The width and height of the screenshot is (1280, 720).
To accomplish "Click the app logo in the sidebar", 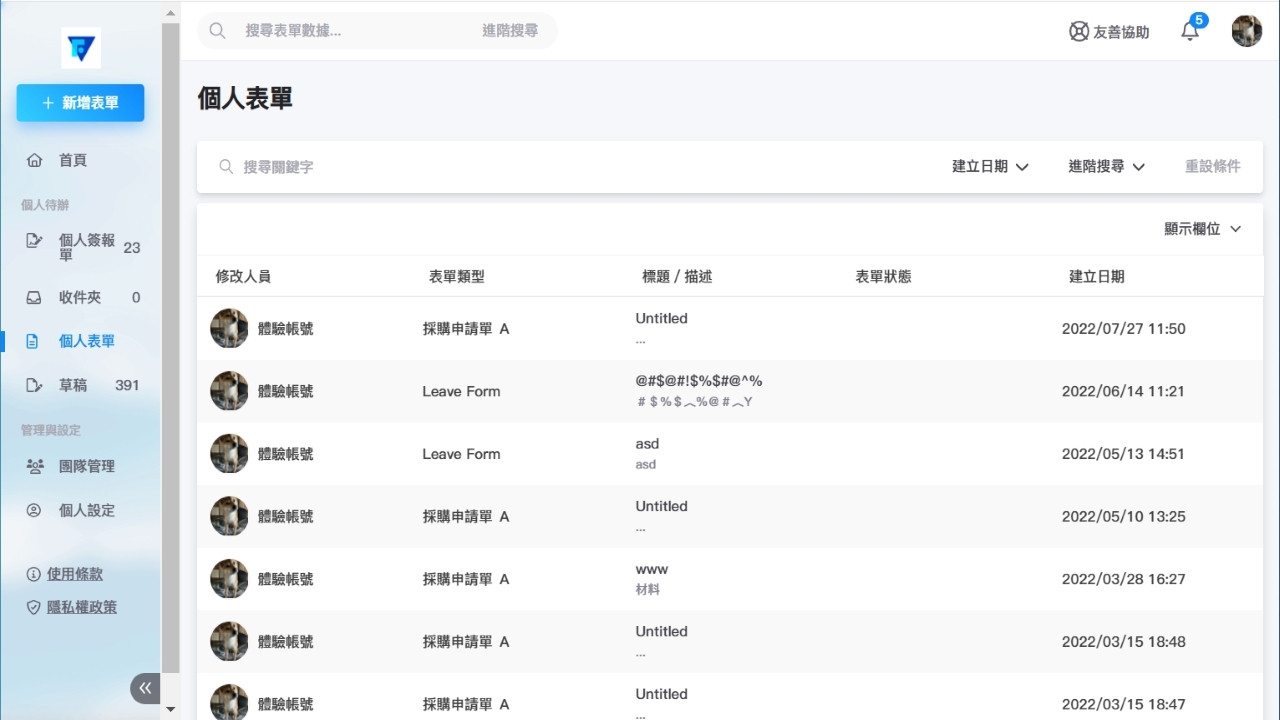I will coord(81,48).
